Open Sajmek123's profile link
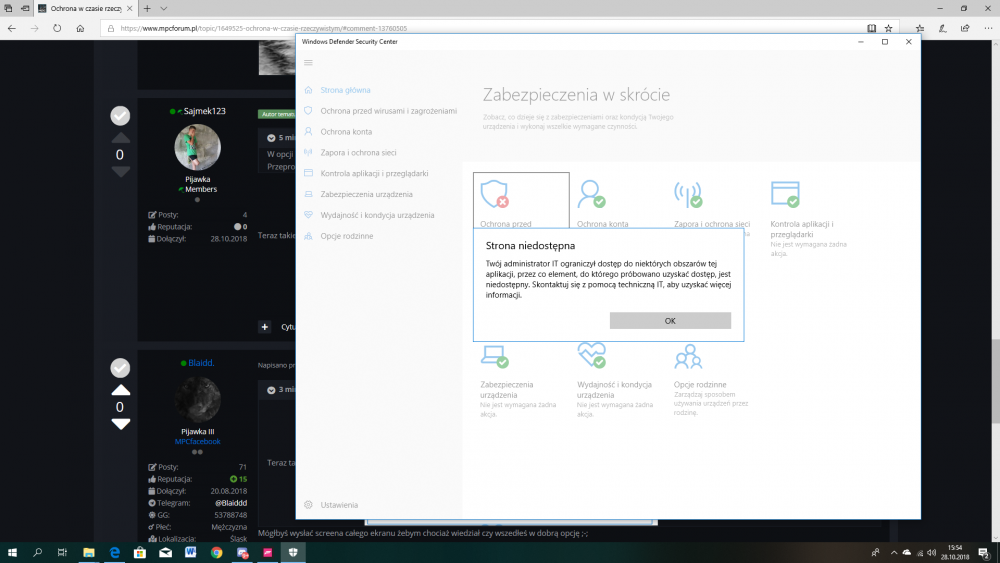The image size is (1000, 563). pyautogui.click(x=204, y=111)
